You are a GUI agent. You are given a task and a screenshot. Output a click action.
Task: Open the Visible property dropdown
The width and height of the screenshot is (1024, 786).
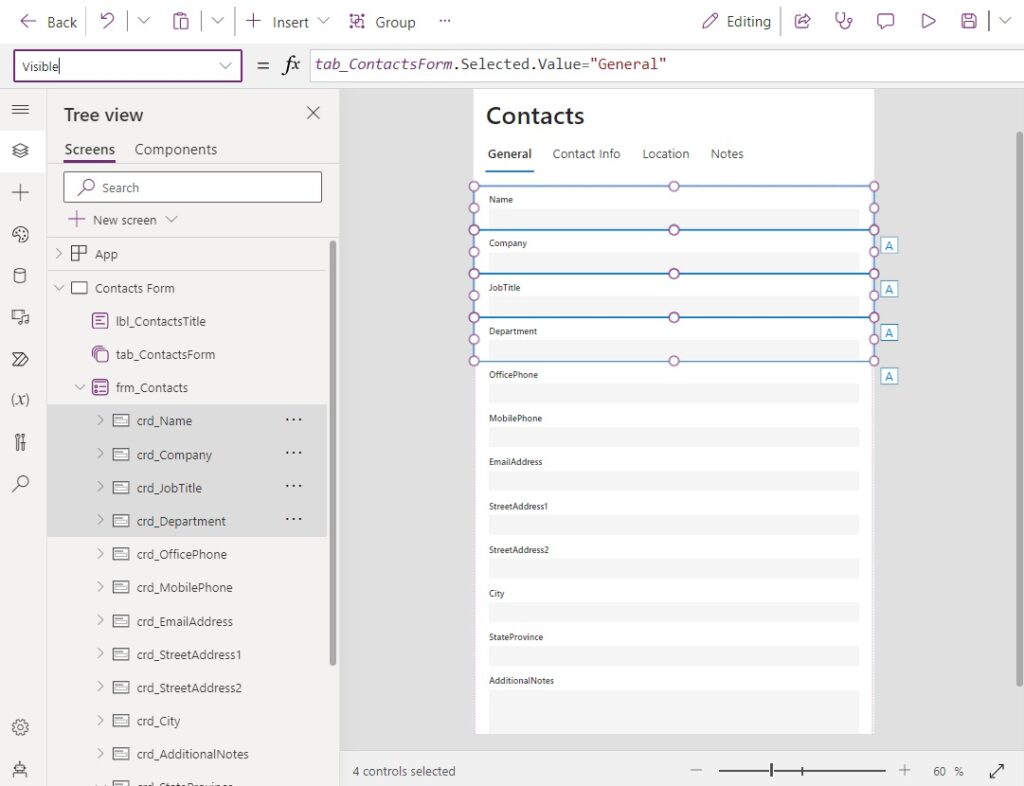(x=225, y=66)
